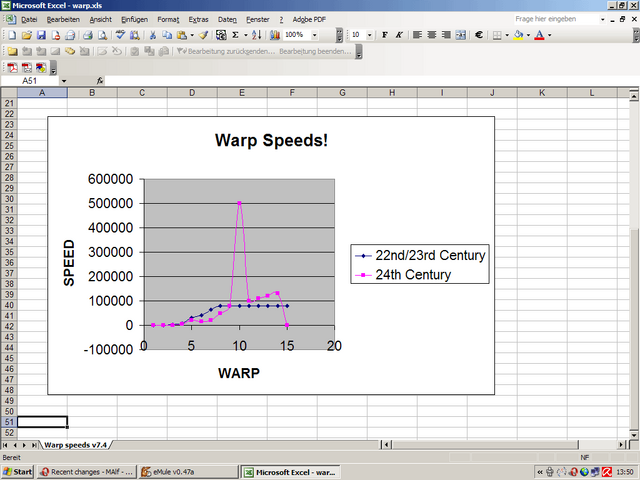Viewport: 640px width, 480px height.
Task: Open the Format menu
Action: pos(168,19)
